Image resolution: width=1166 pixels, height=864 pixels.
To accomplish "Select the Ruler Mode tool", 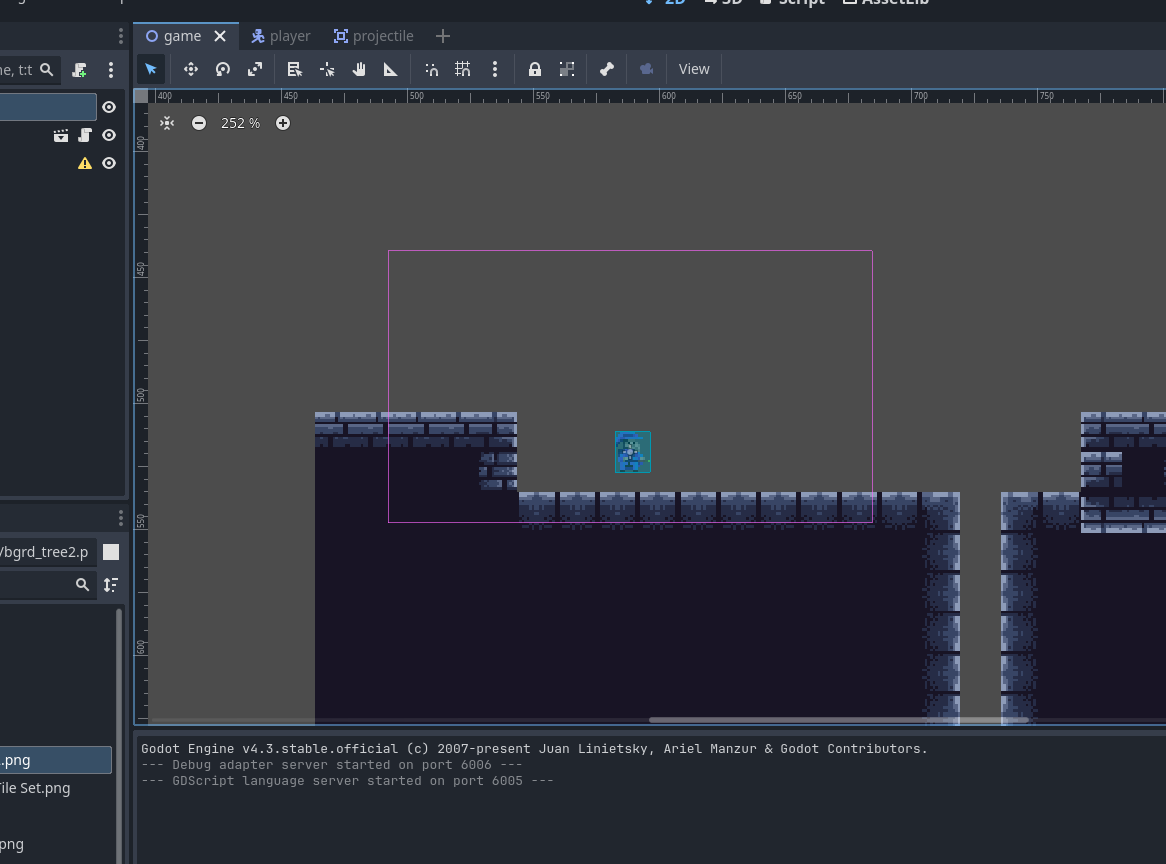I will tap(391, 69).
